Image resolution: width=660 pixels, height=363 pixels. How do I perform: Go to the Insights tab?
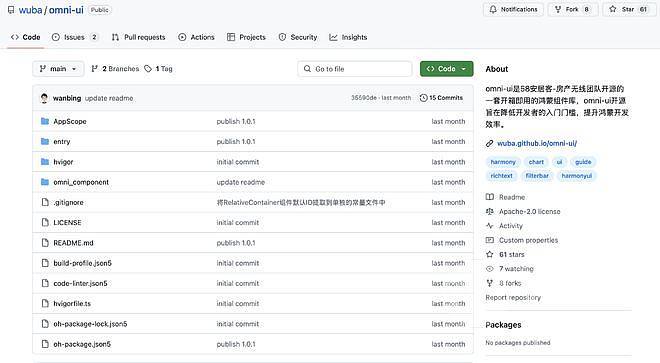[348, 37]
